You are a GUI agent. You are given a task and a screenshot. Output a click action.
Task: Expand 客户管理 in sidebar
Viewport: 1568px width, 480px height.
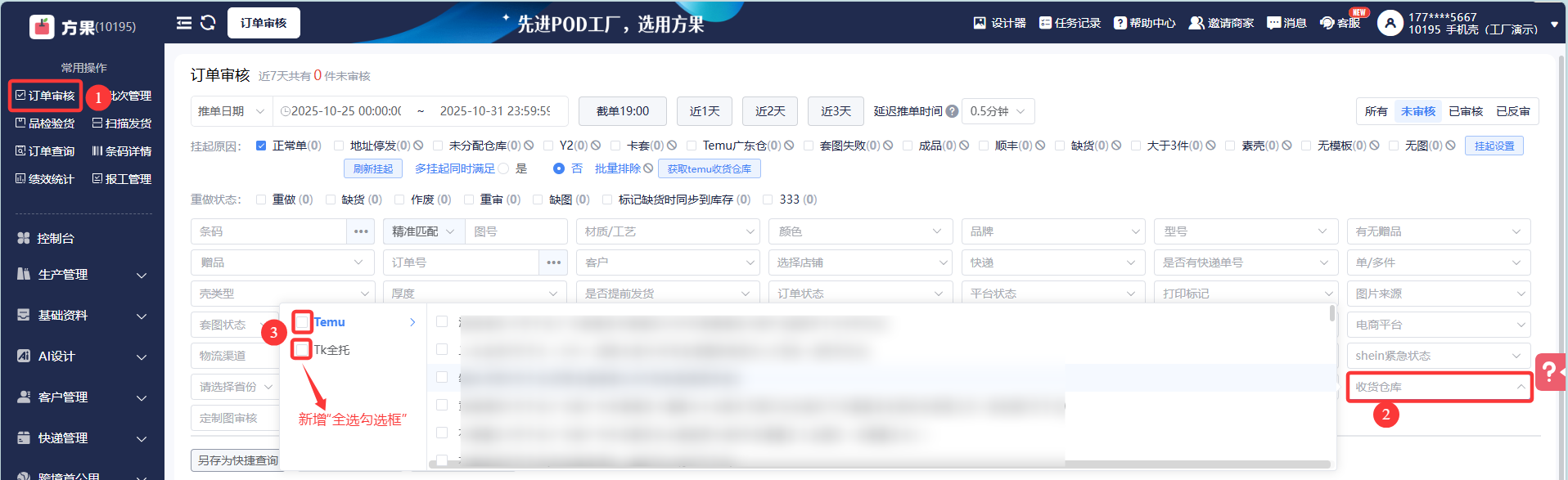[x=82, y=397]
